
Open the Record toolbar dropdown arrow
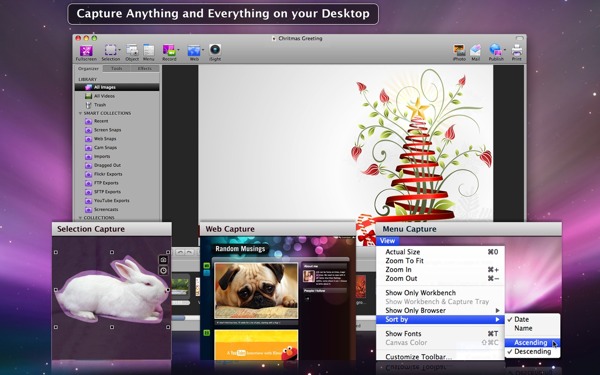point(178,50)
